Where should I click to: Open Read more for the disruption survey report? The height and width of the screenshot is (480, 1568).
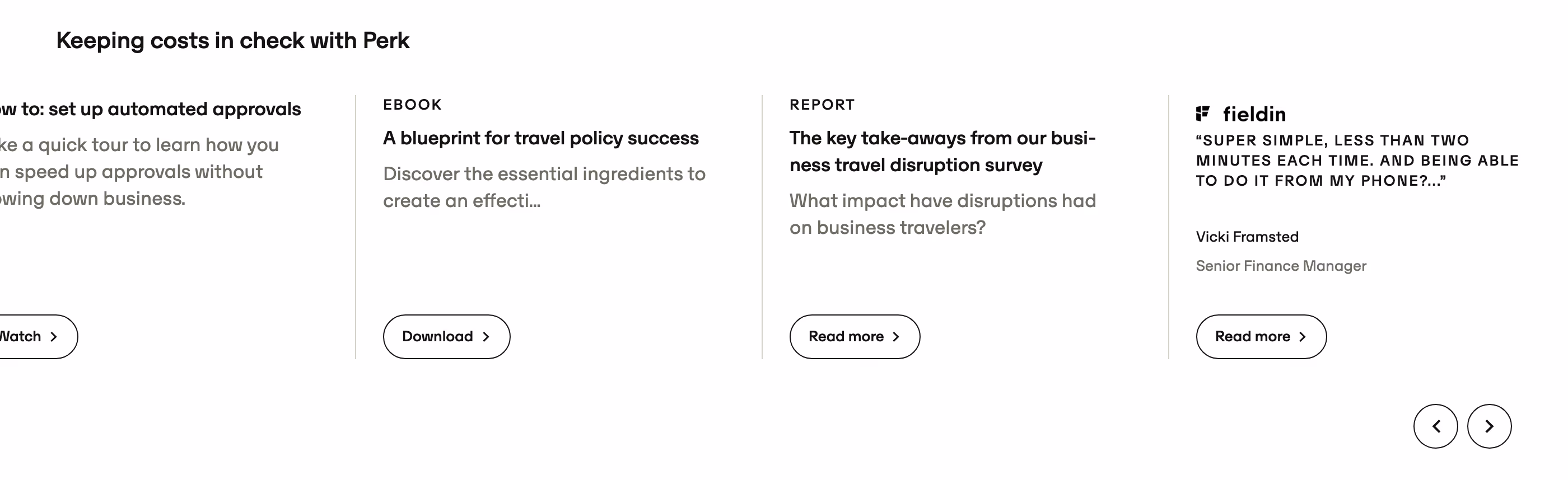pos(855,336)
